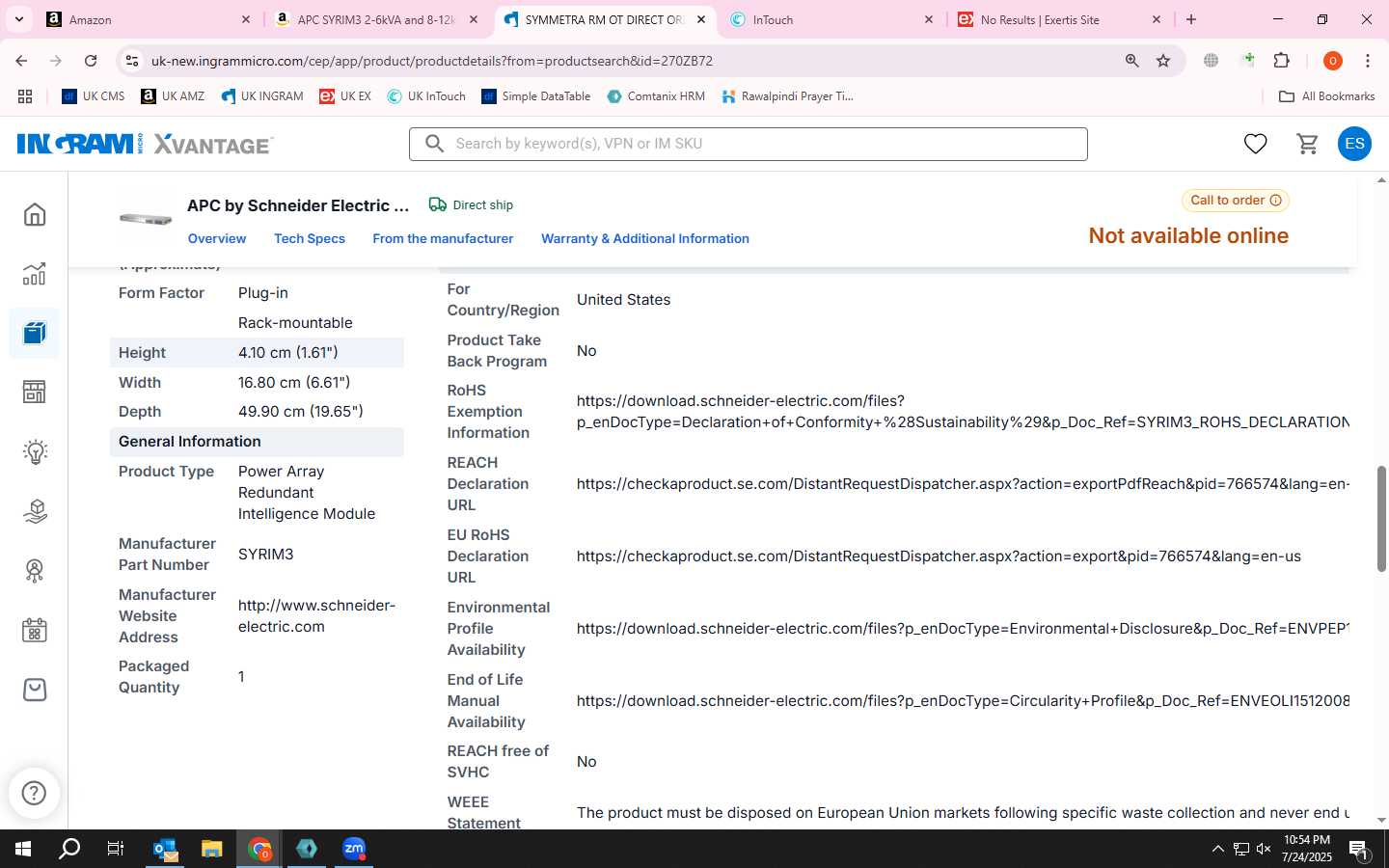Open Windows taskbar search
The width and height of the screenshot is (1389, 868).
(69, 849)
